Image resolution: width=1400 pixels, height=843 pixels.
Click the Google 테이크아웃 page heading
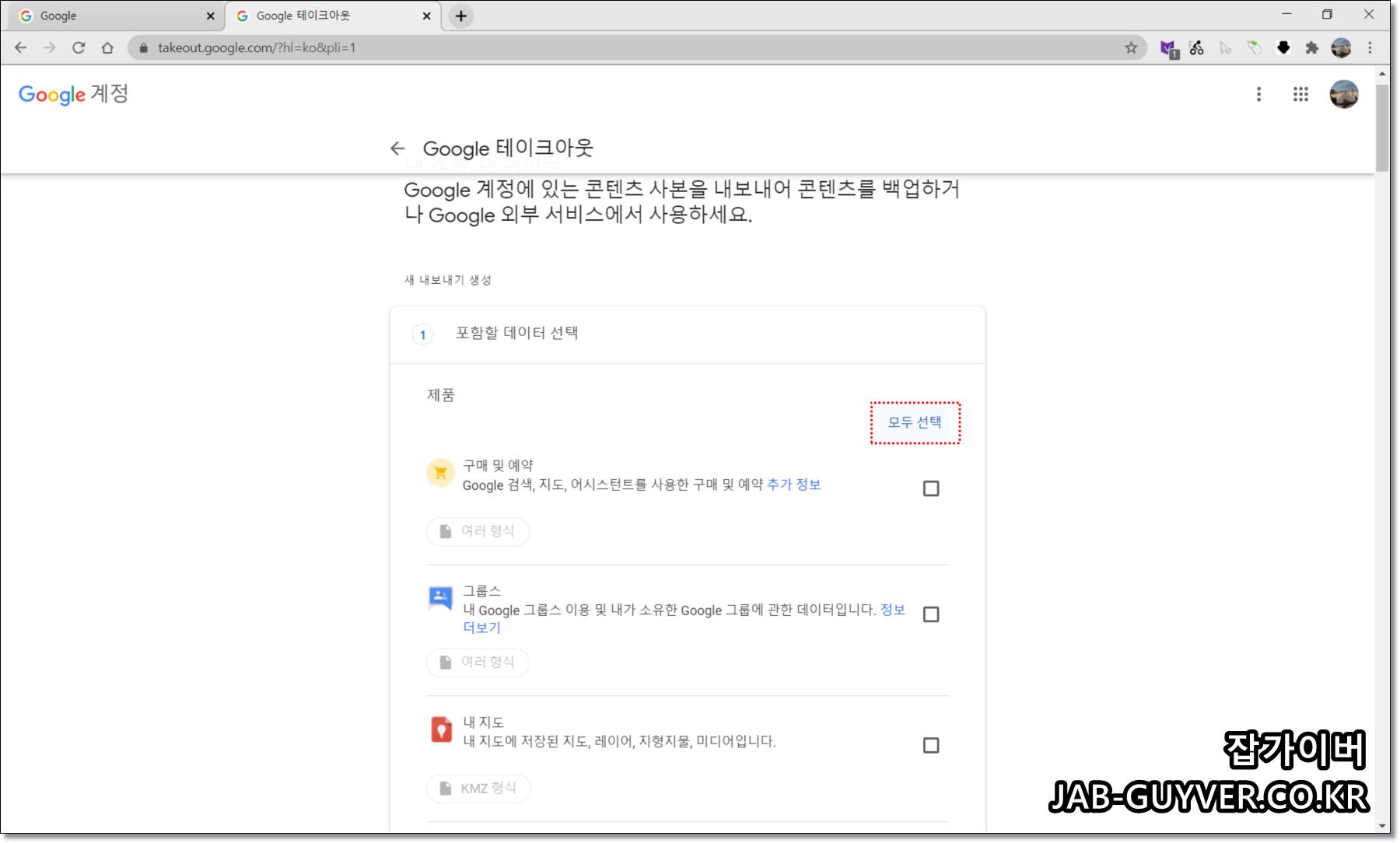508,148
